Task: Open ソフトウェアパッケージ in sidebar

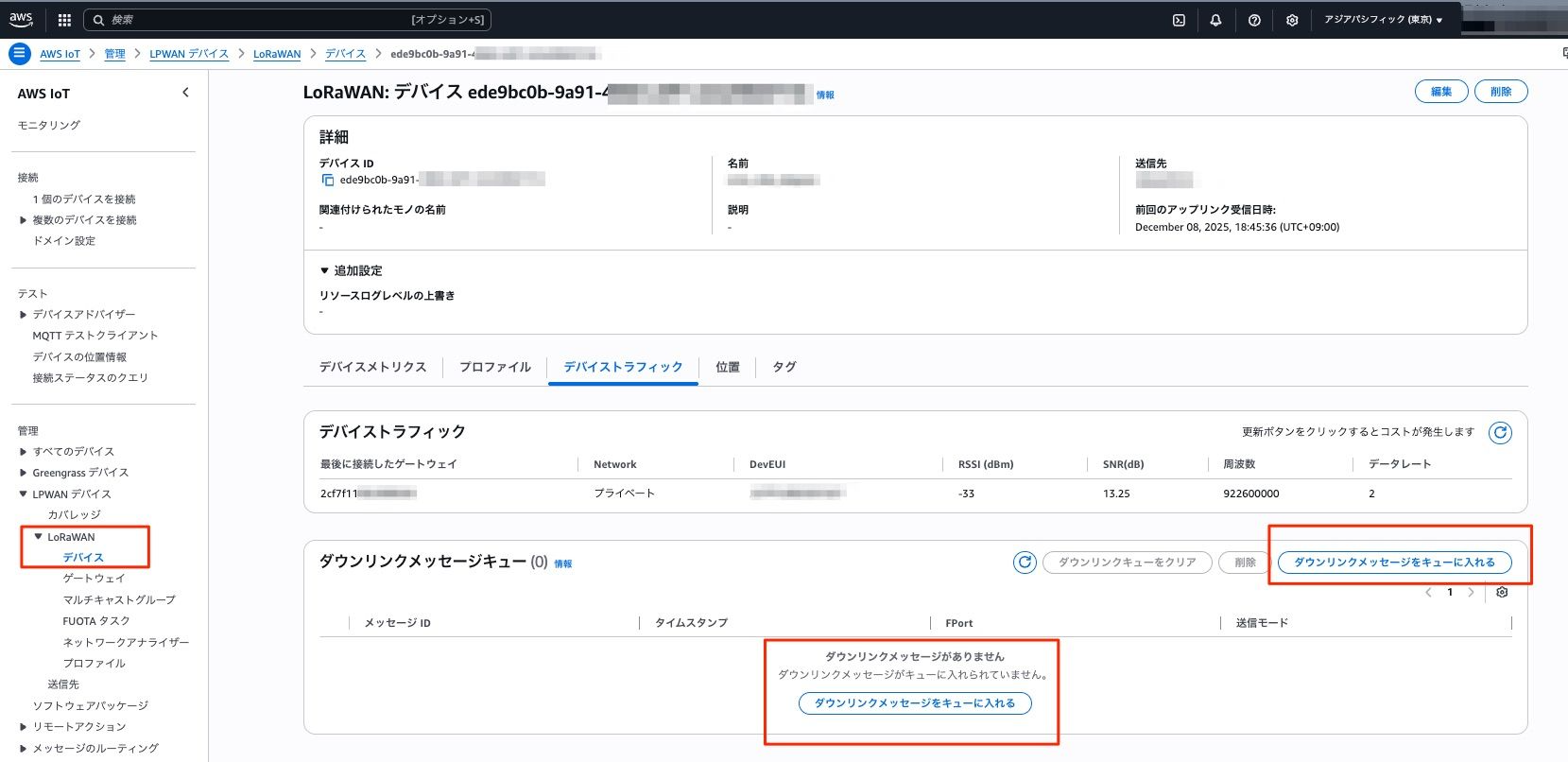Action: coord(91,706)
